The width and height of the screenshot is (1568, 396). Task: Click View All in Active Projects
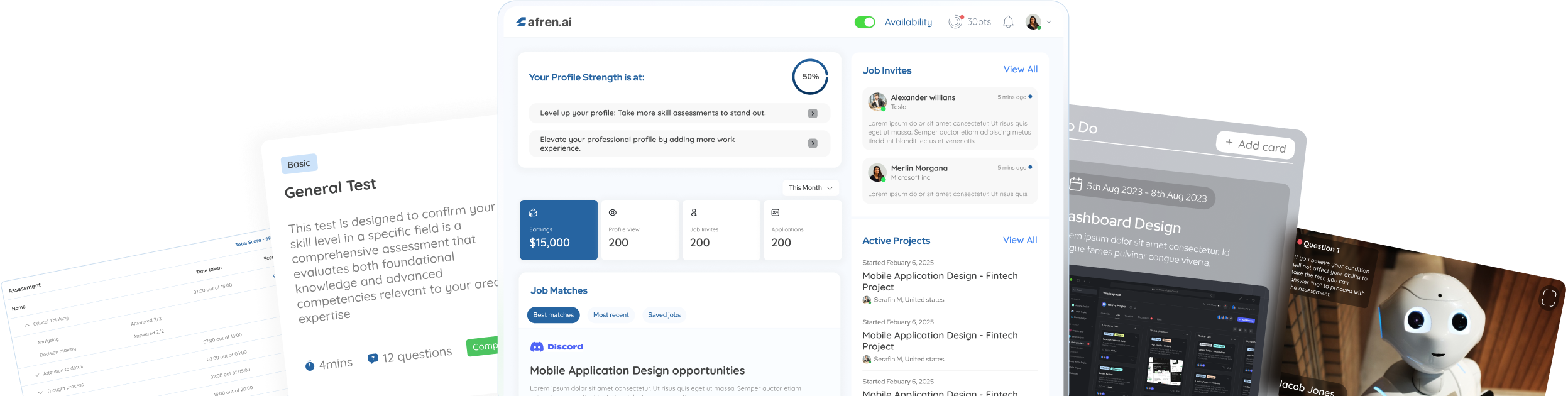pos(1020,240)
